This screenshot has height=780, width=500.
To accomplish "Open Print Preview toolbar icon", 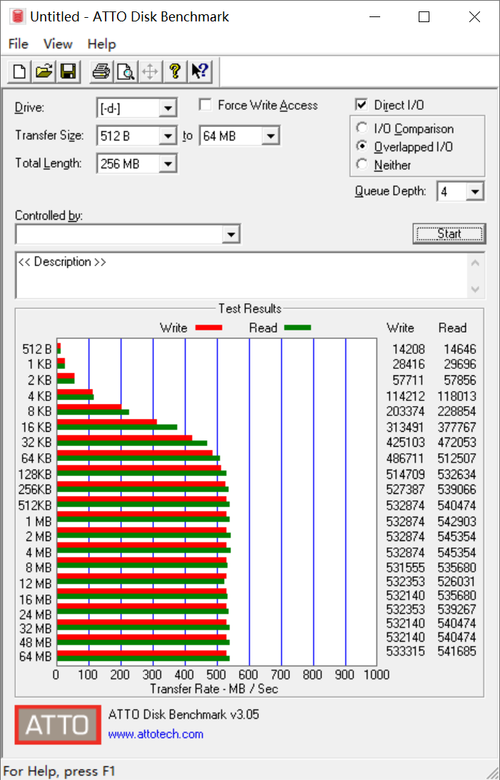I will pyautogui.click(x=125, y=72).
